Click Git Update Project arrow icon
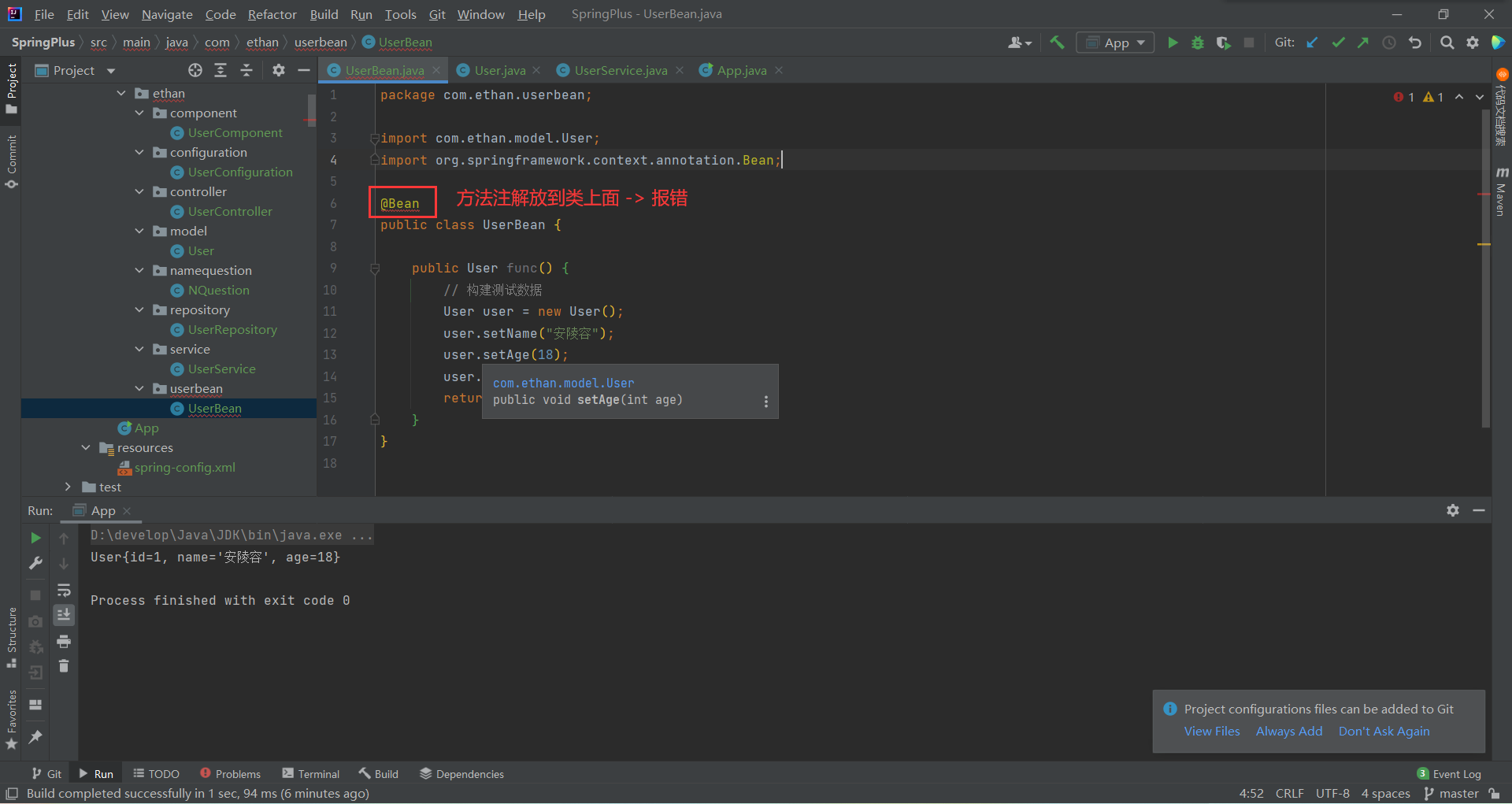1512x804 pixels. [1313, 43]
